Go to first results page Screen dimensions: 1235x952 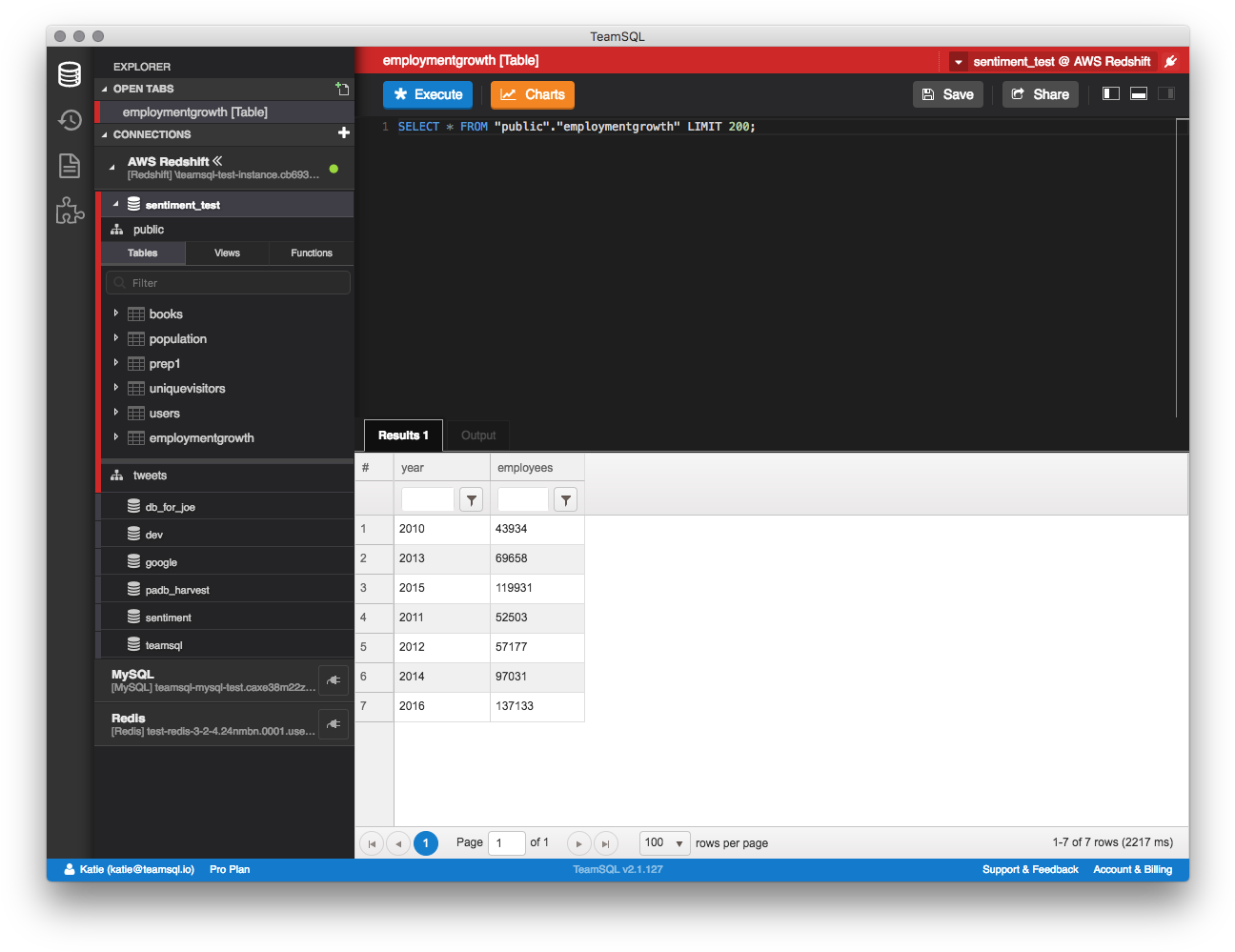click(x=372, y=843)
